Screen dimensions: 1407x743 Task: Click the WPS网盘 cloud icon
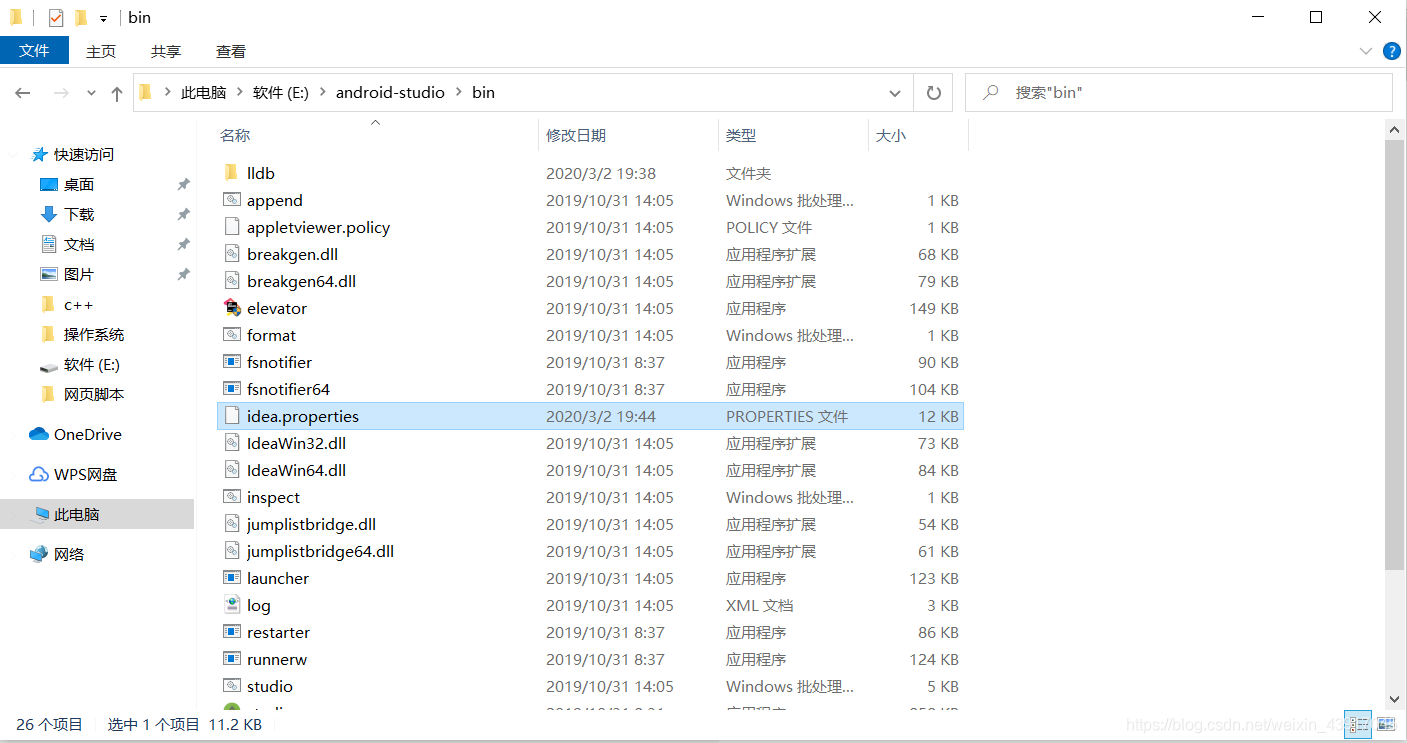pos(39,474)
